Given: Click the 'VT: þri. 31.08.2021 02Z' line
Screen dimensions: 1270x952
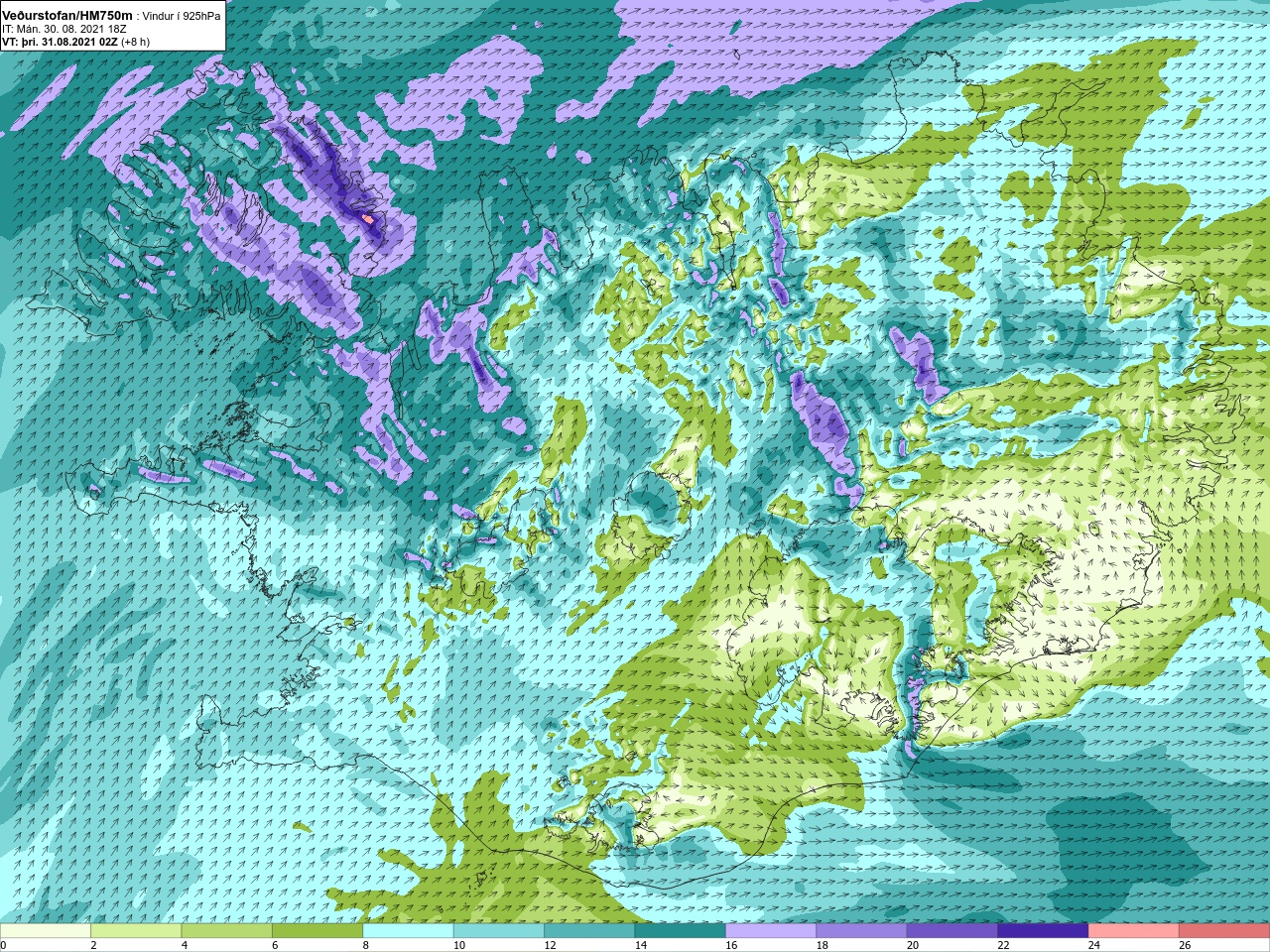Looking at the screenshot, I should pos(61,42).
